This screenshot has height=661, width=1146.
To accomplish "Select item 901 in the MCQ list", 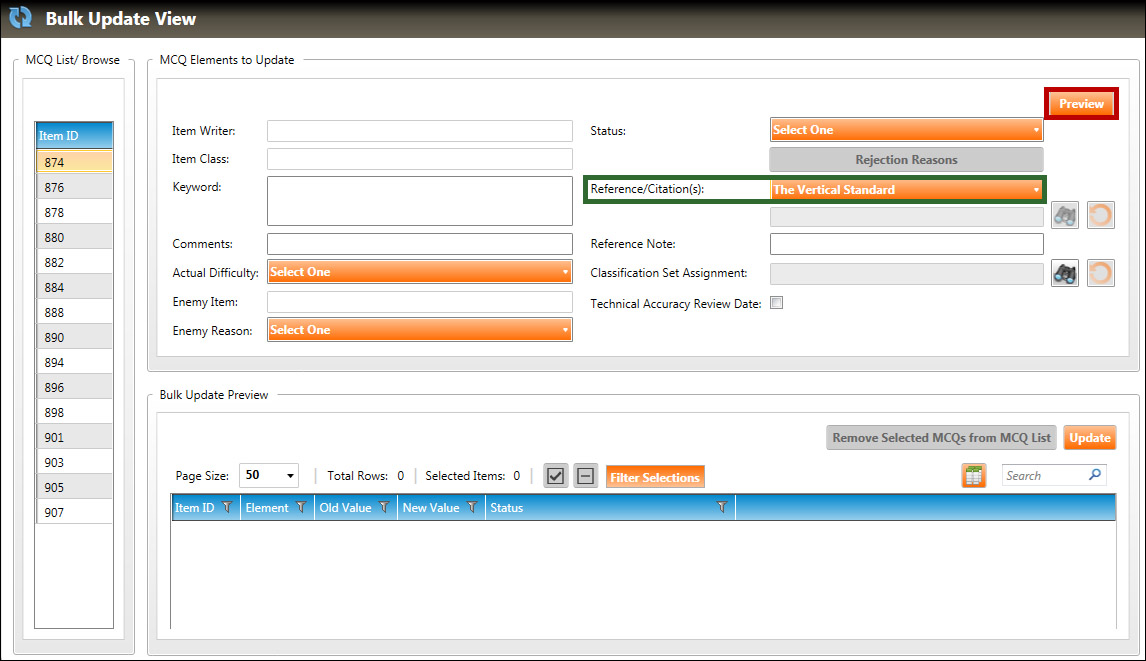I will pyautogui.click(x=74, y=437).
